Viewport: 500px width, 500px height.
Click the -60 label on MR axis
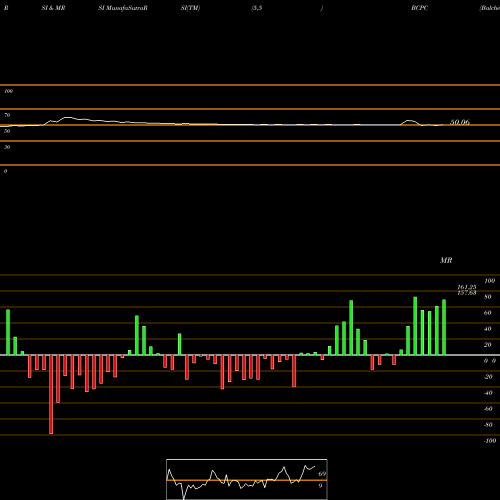(x=488, y=409)
